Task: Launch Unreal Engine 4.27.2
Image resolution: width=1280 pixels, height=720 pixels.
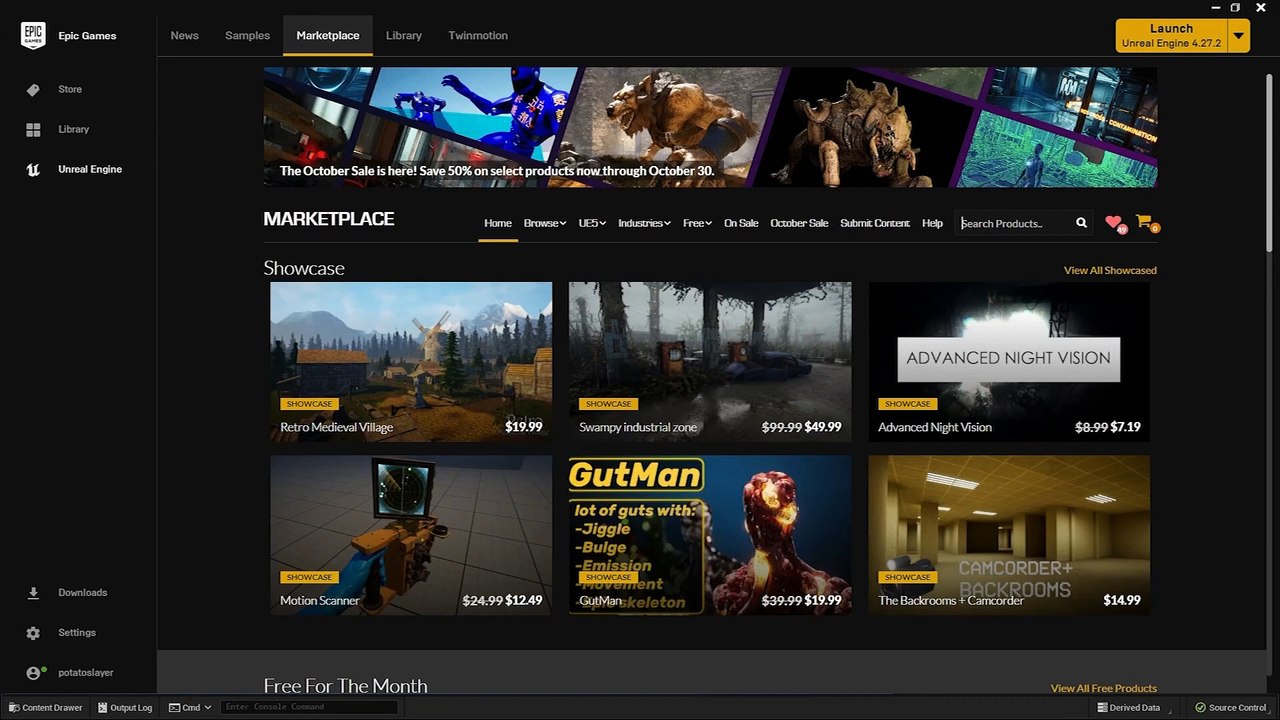Action: point(1172,36)
